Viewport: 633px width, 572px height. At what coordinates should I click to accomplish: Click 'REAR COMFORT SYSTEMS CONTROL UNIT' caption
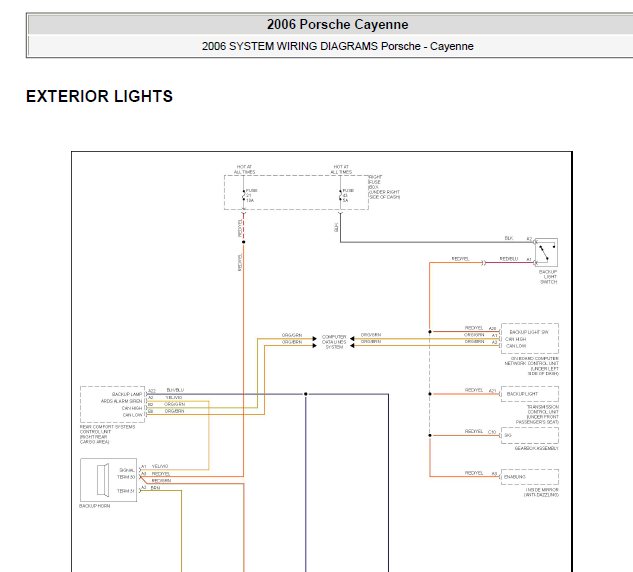pos(107,434)
